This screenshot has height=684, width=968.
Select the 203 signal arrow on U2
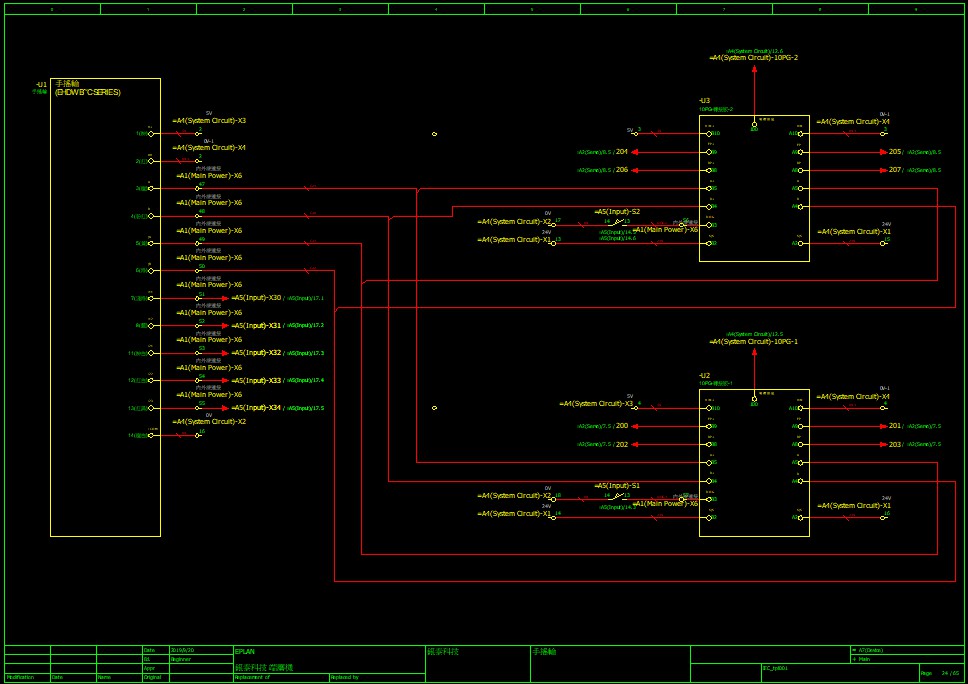pyautogui.click(x=880, y=444)
